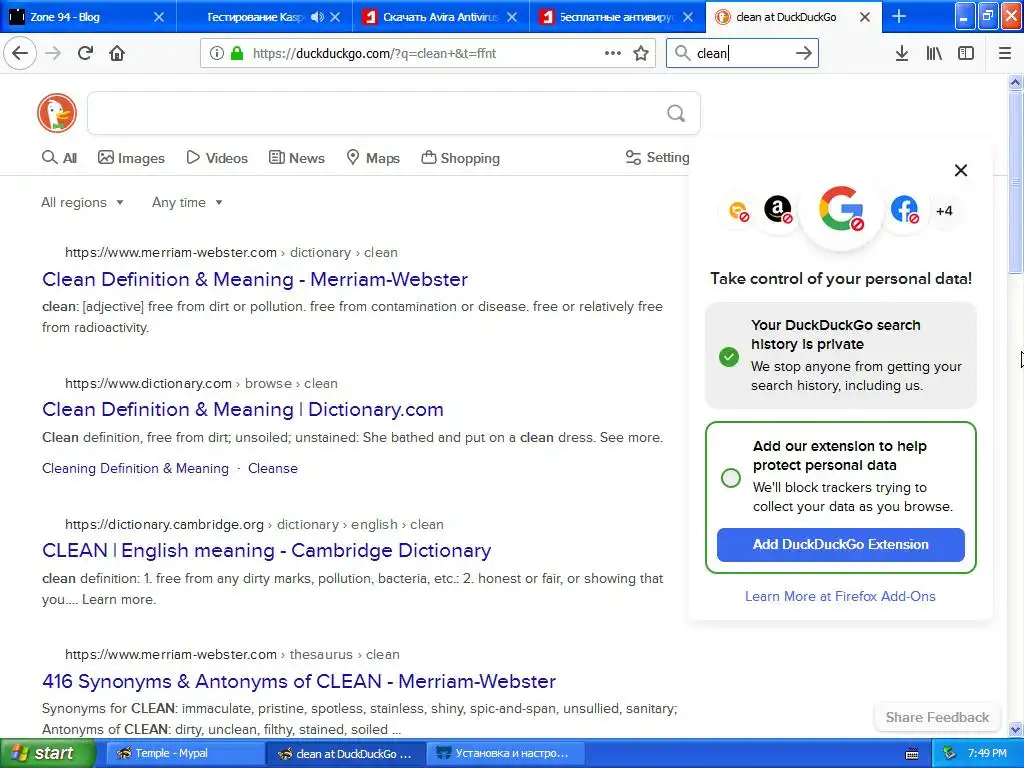
Task: Reload the current page
Action: [85, 53]
